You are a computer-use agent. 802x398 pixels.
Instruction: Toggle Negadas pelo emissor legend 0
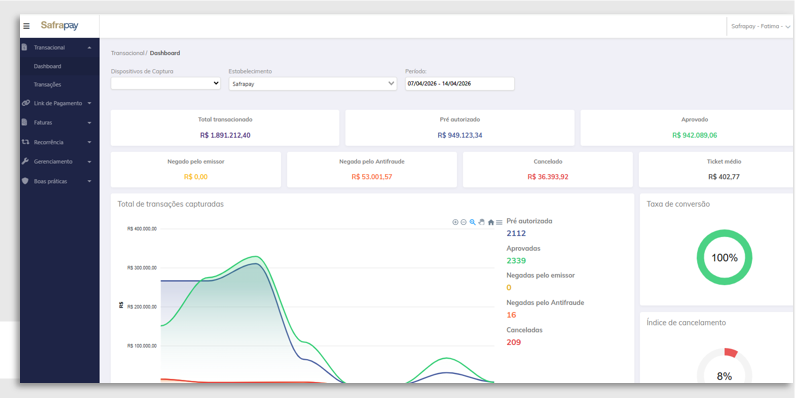click(x=540, y=282)
